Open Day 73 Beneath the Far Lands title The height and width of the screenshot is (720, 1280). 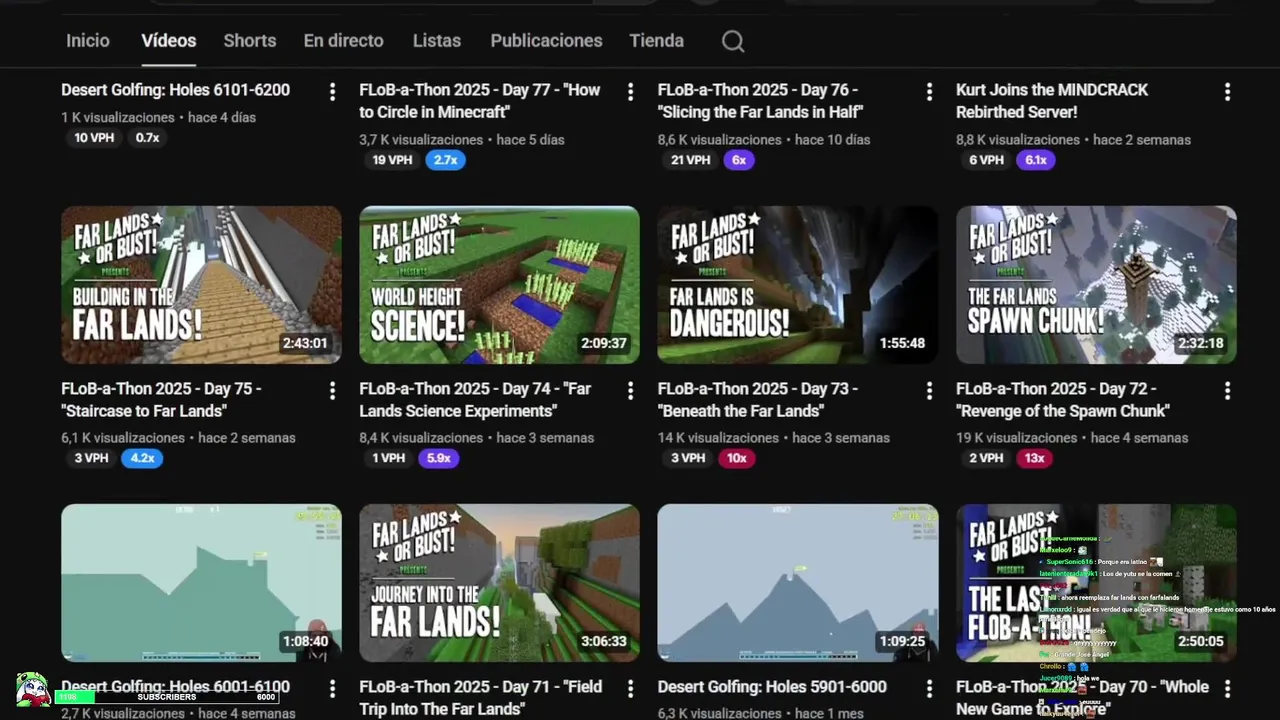point(757,400)
